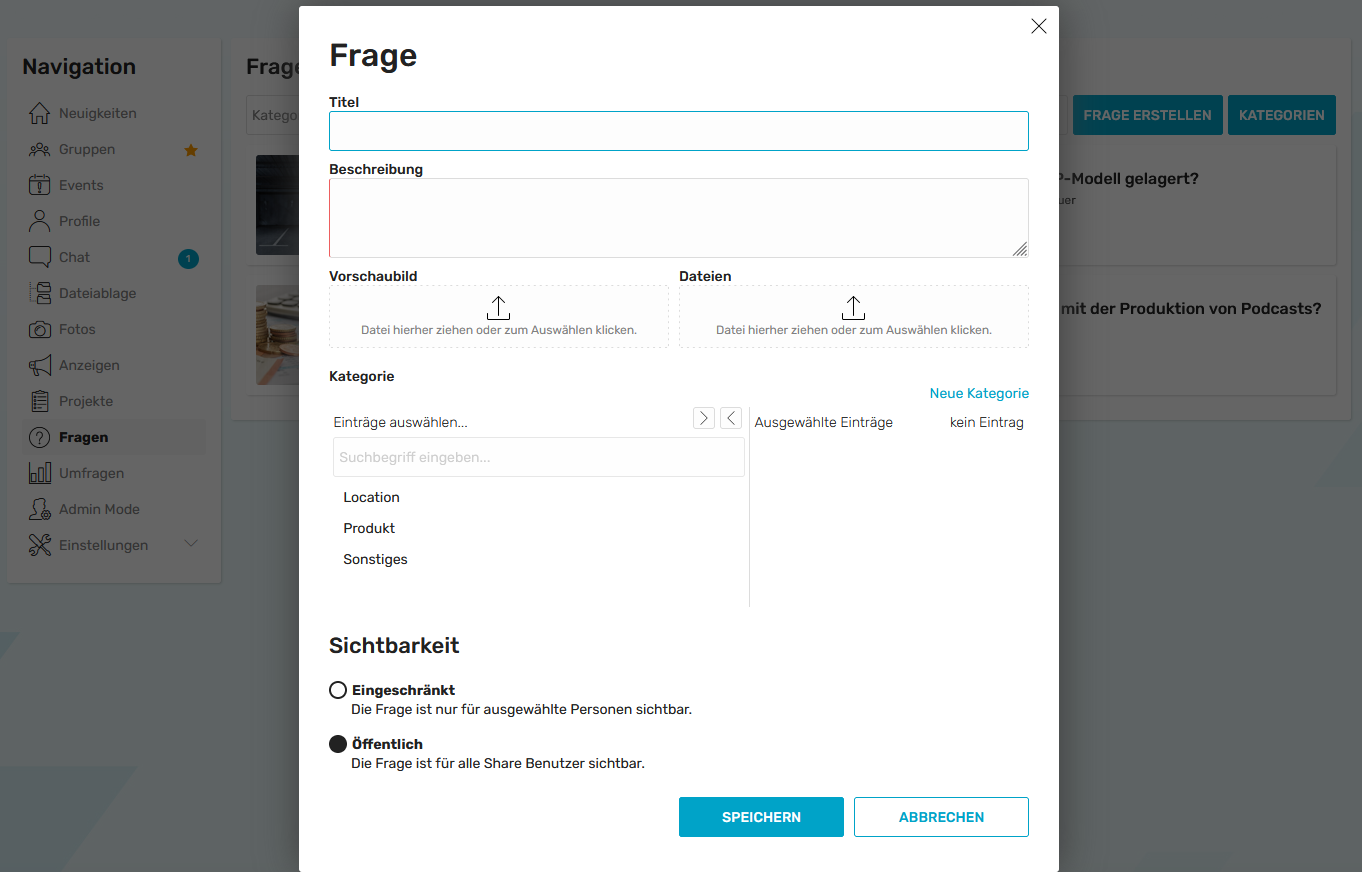Viewport: 1362px width, 872px height.
Task: Click the Umfragen bar chart icon
Action: 39,473
